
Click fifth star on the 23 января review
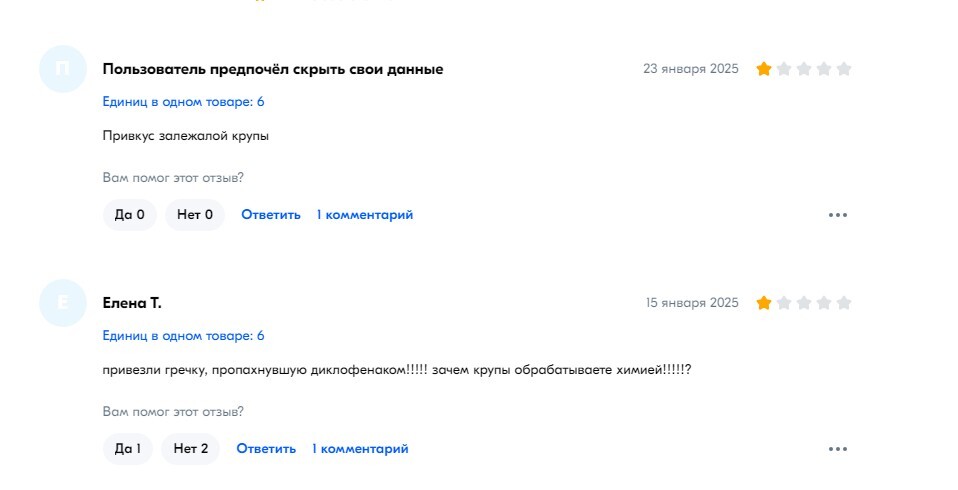point(844,69)
